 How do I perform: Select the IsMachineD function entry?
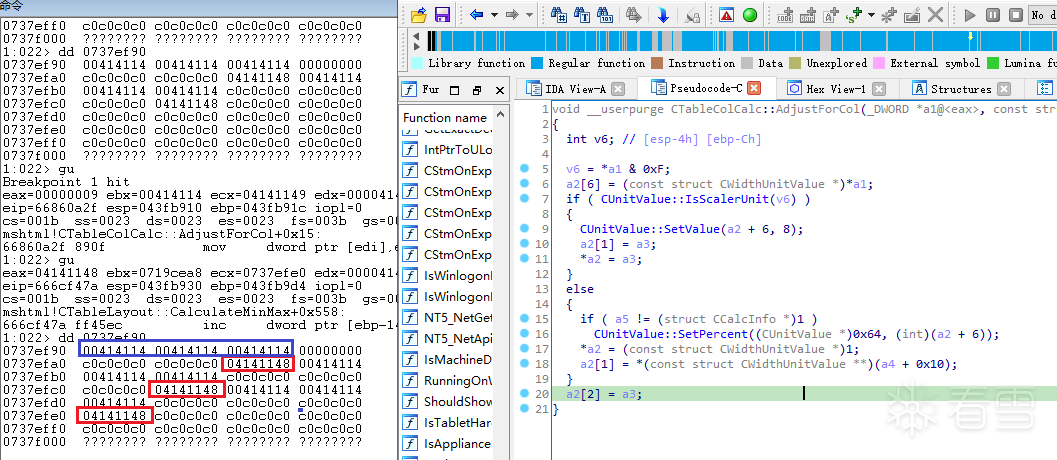[447, 360]
